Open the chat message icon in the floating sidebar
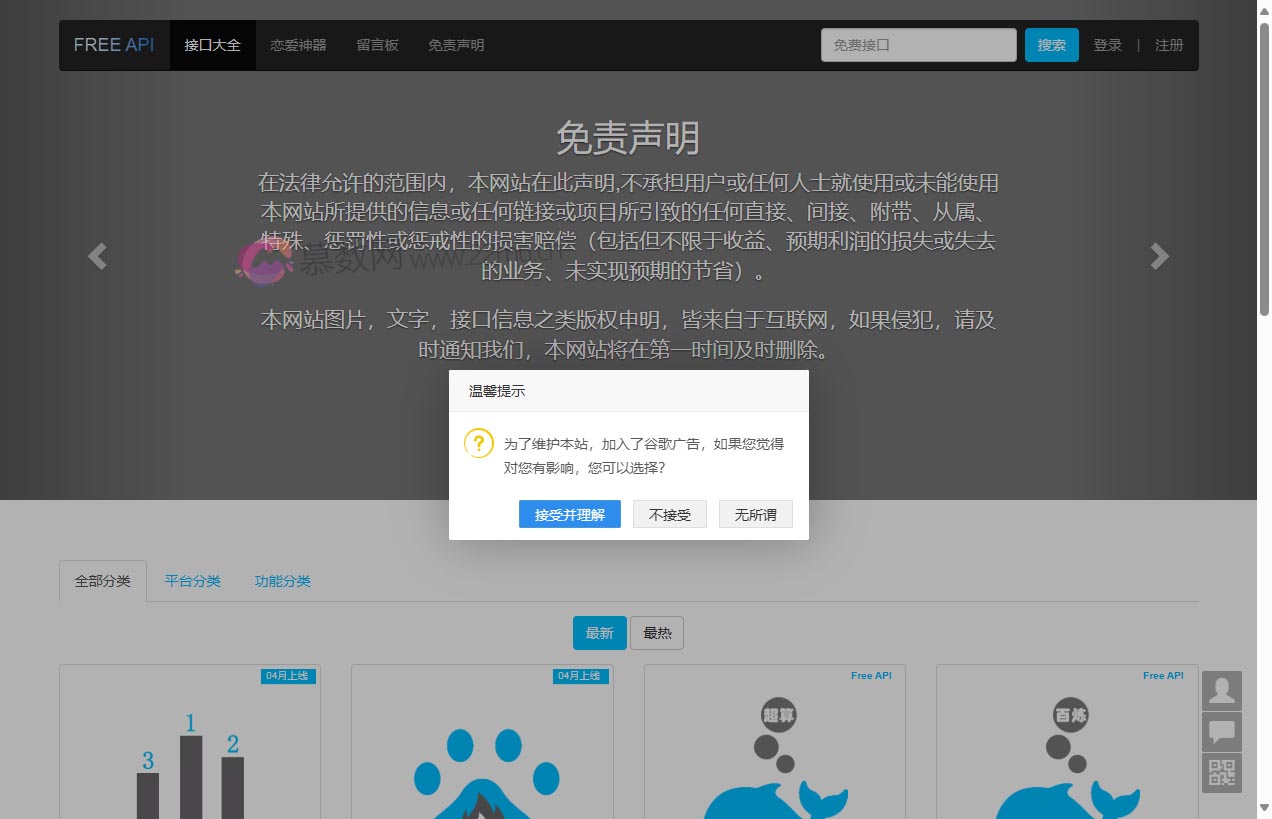Image resolution: width=1272 pixels, height=819 pixels. [x=1221, y=732]
